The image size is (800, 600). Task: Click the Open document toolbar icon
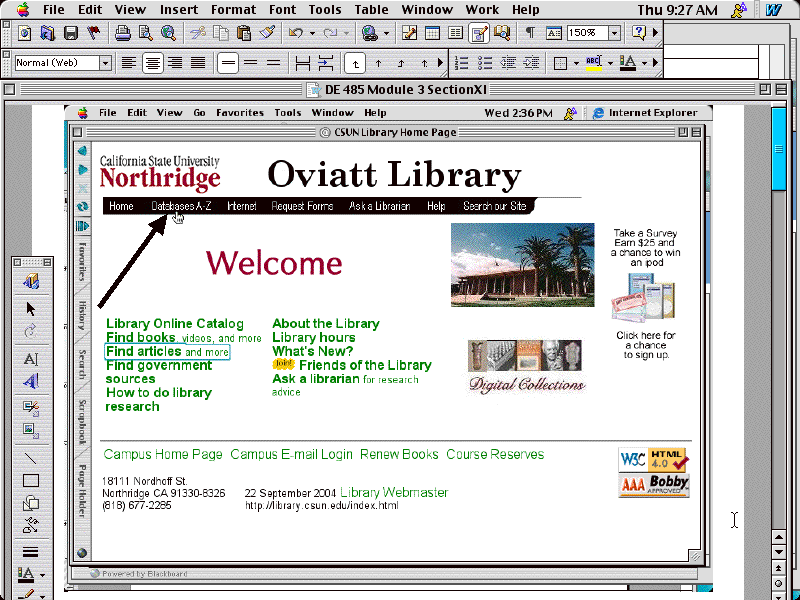point(47,33)
